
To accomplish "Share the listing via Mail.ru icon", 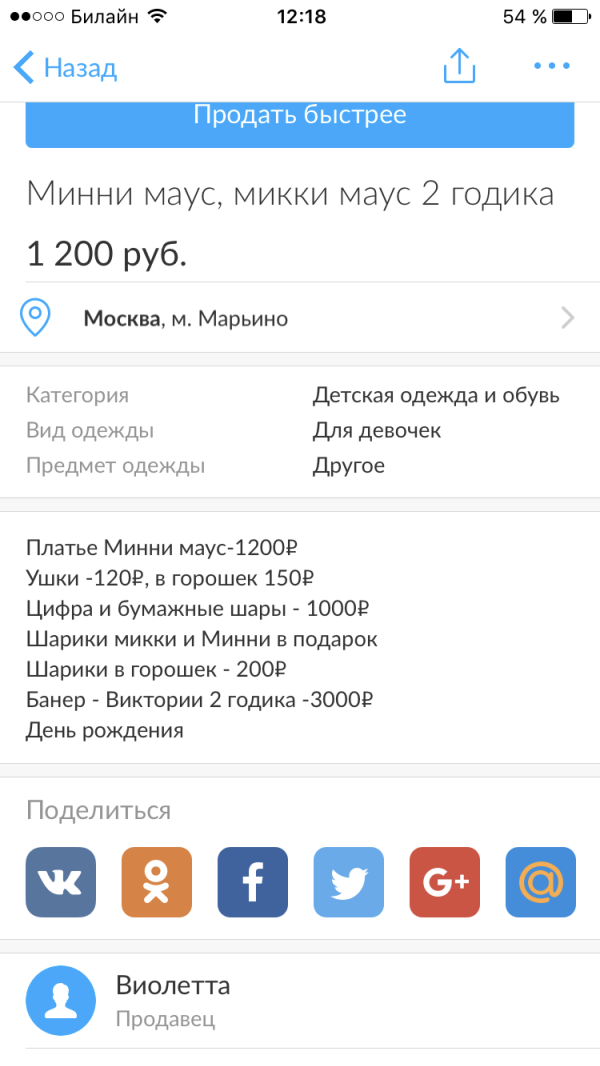I will pos(541,882).
